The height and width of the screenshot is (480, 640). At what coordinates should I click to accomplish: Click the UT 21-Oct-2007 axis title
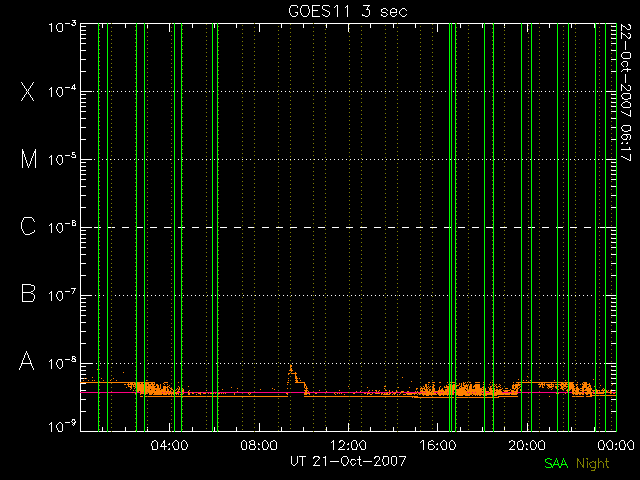click(348, 461)
